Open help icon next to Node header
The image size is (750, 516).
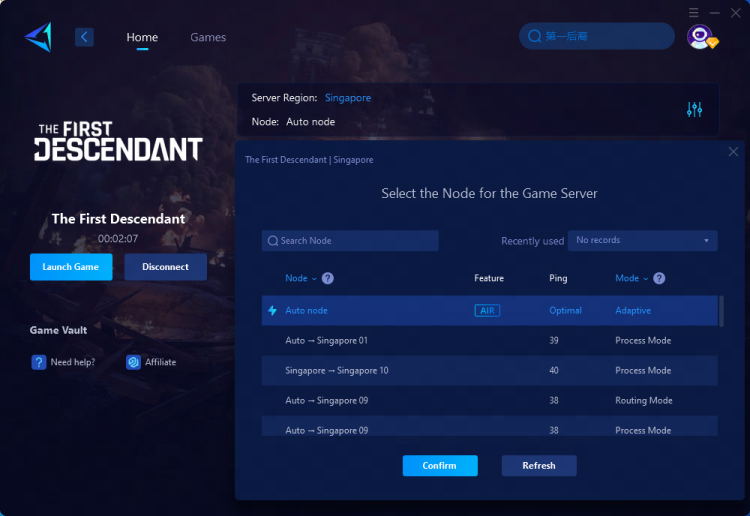pos(328,278)
